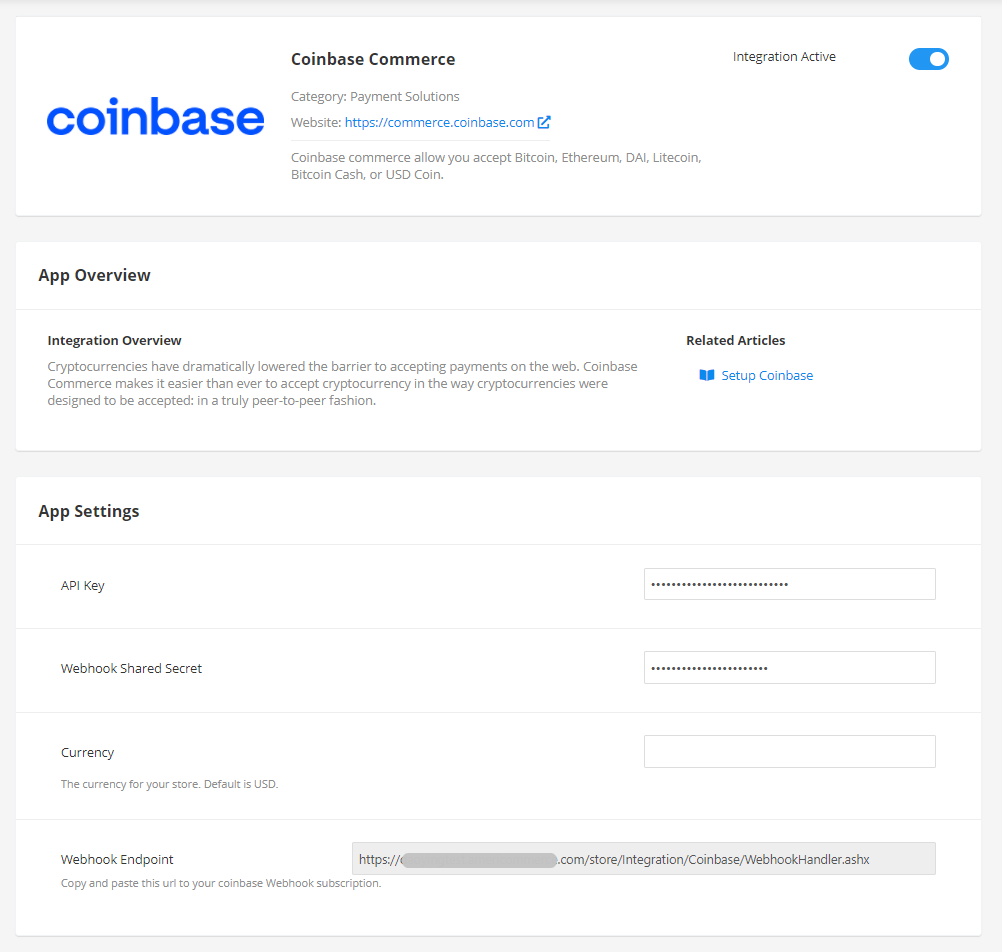Click the Integration Overview heading
This screenshot has height=952, width=1002.
click(115, 340)
